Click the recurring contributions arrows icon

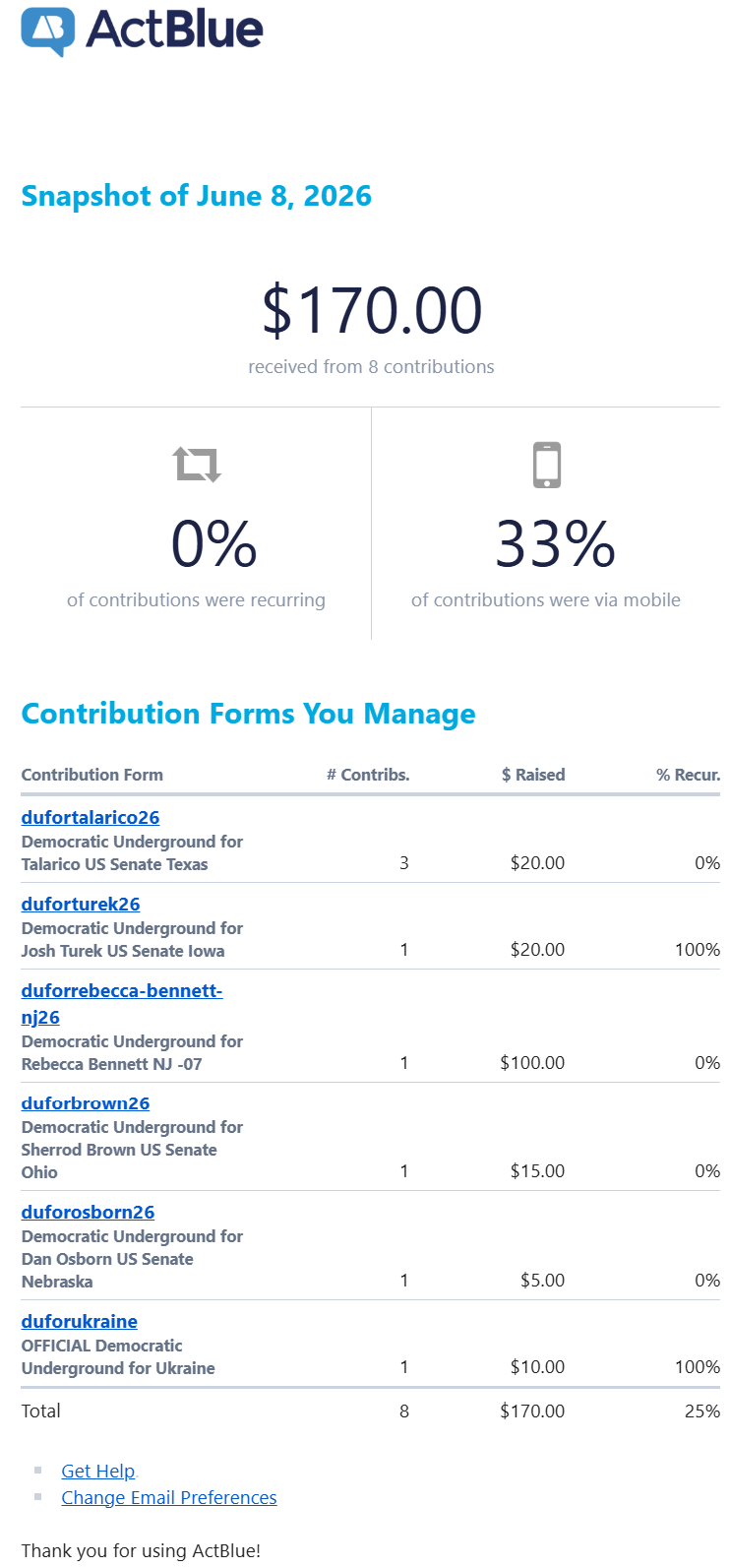click(x=197, y=465)
